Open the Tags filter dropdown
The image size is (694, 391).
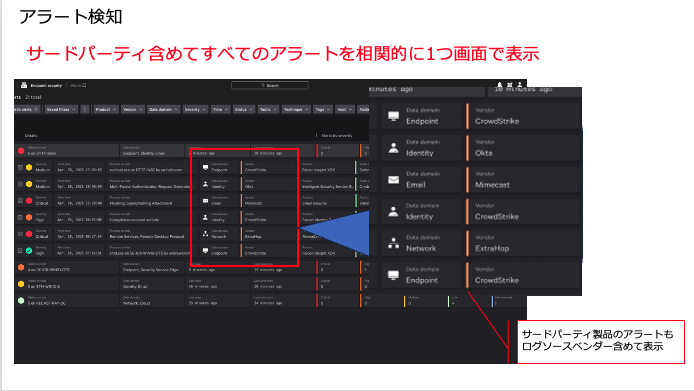pos(323,109)
